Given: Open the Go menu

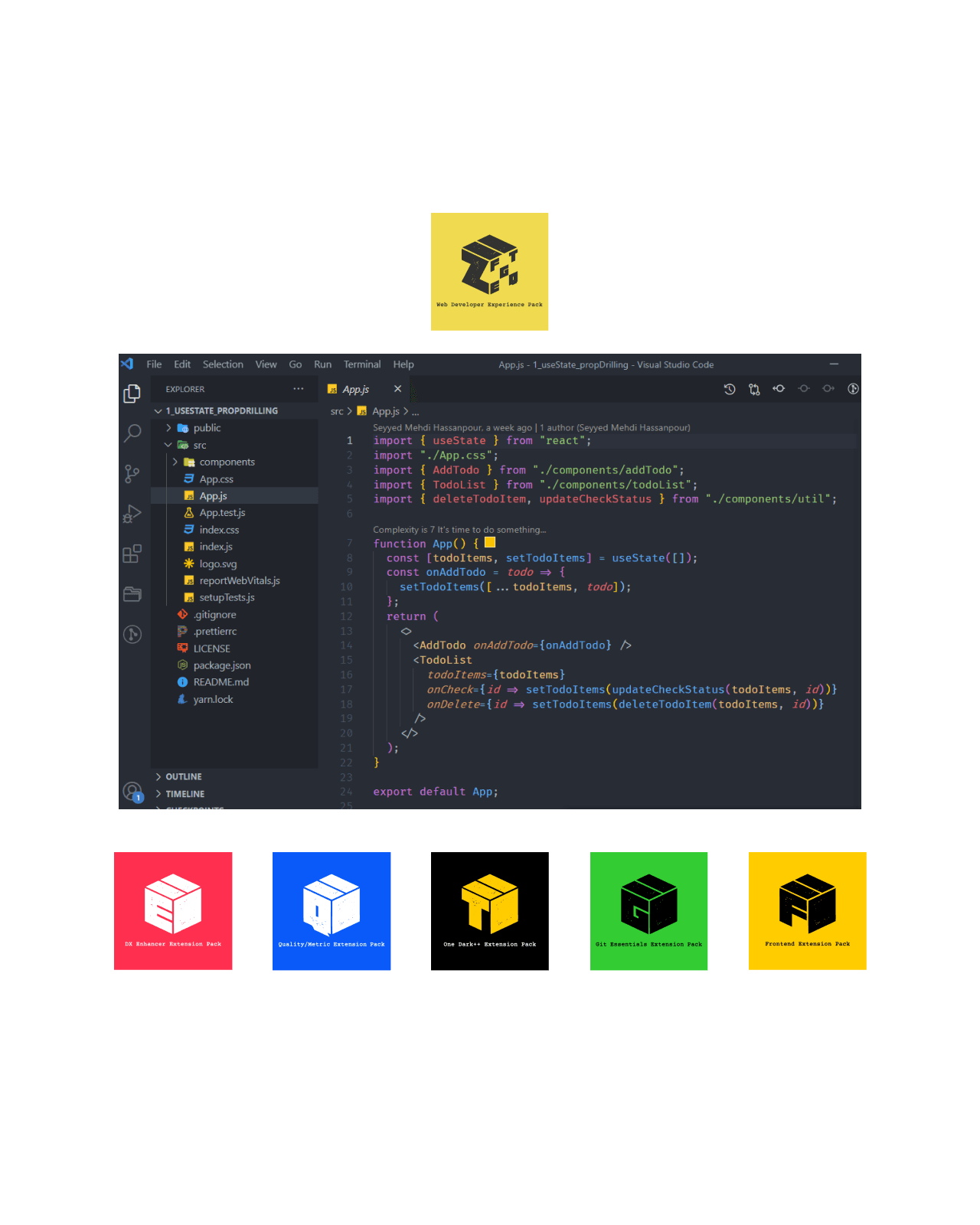Looking at the screenshot, I should pyautogui.click(x=296, y=364).
